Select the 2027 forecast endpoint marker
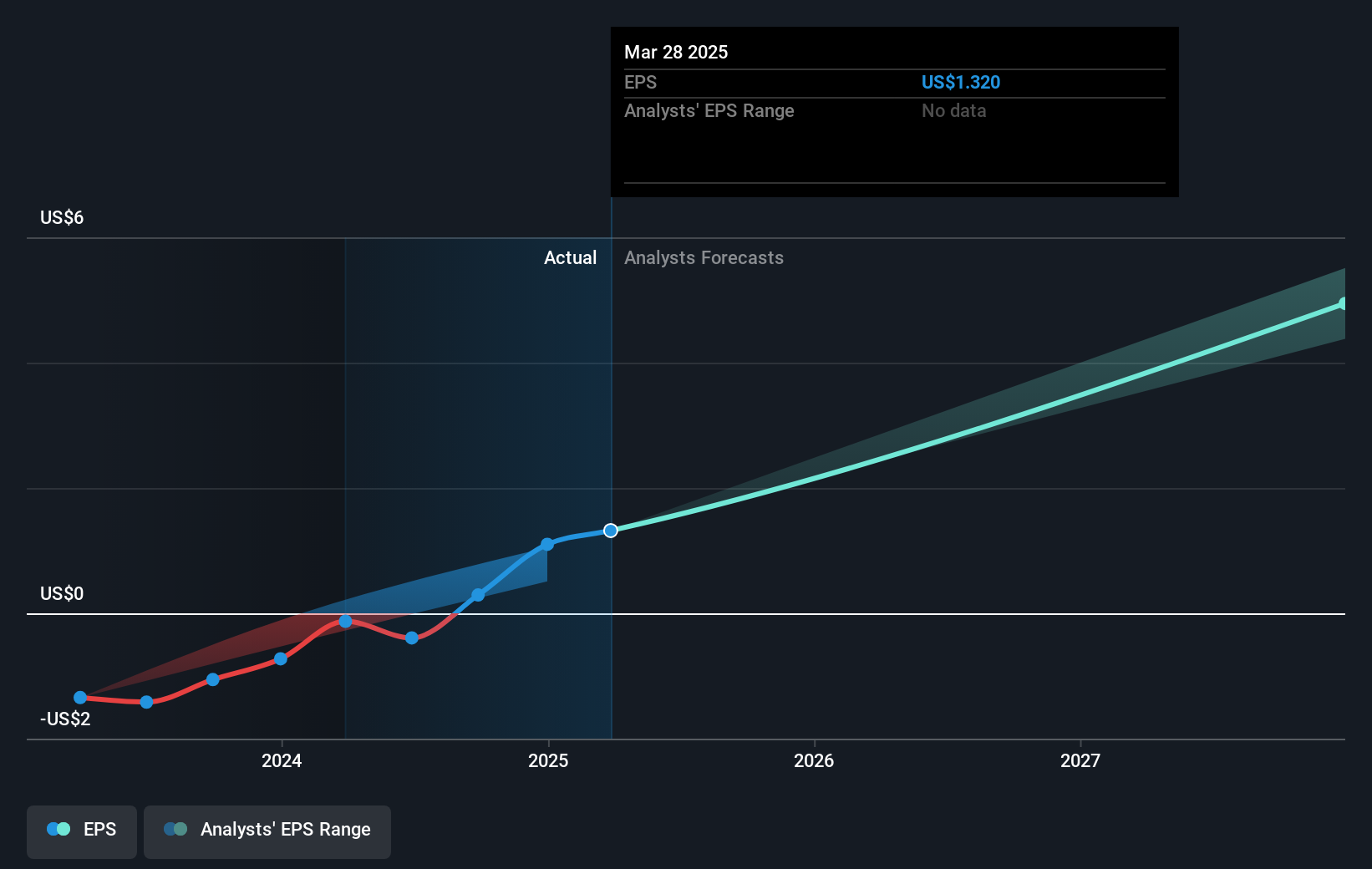The width and height of the screenshot is (1372, 869). (1343, 304)
